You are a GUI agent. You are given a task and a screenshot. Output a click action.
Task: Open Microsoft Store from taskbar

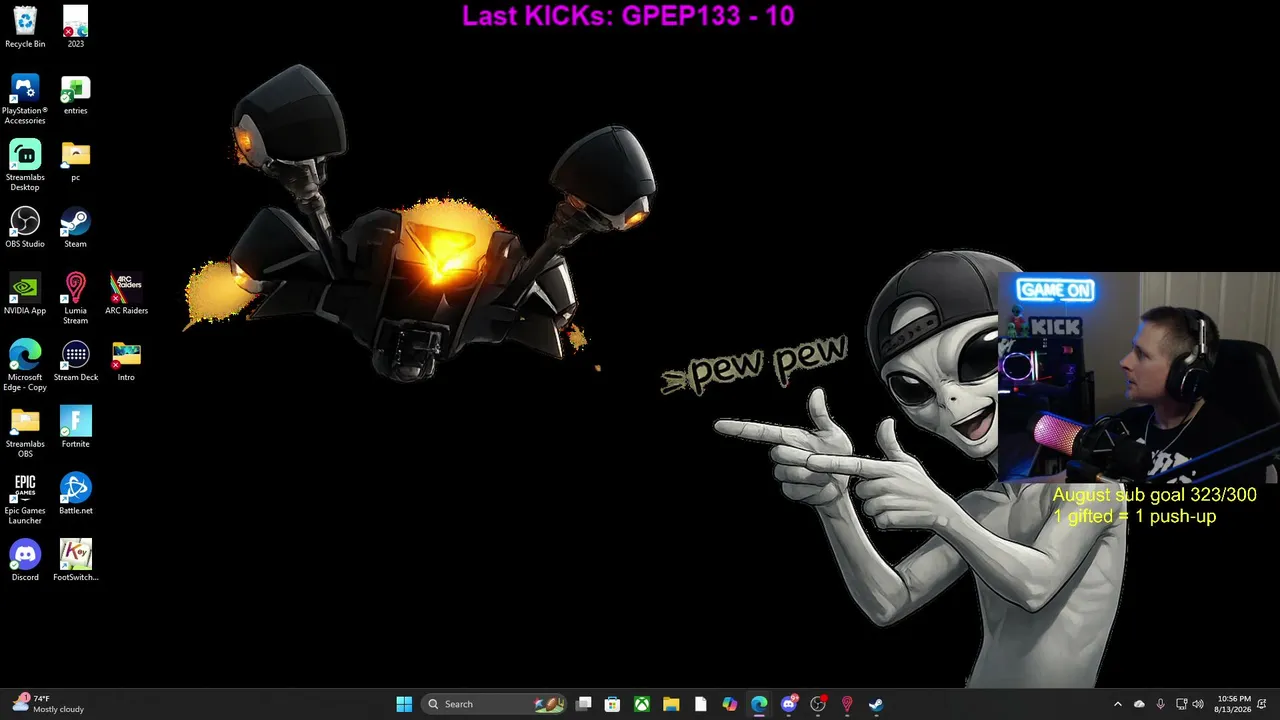tap(613, 704)
